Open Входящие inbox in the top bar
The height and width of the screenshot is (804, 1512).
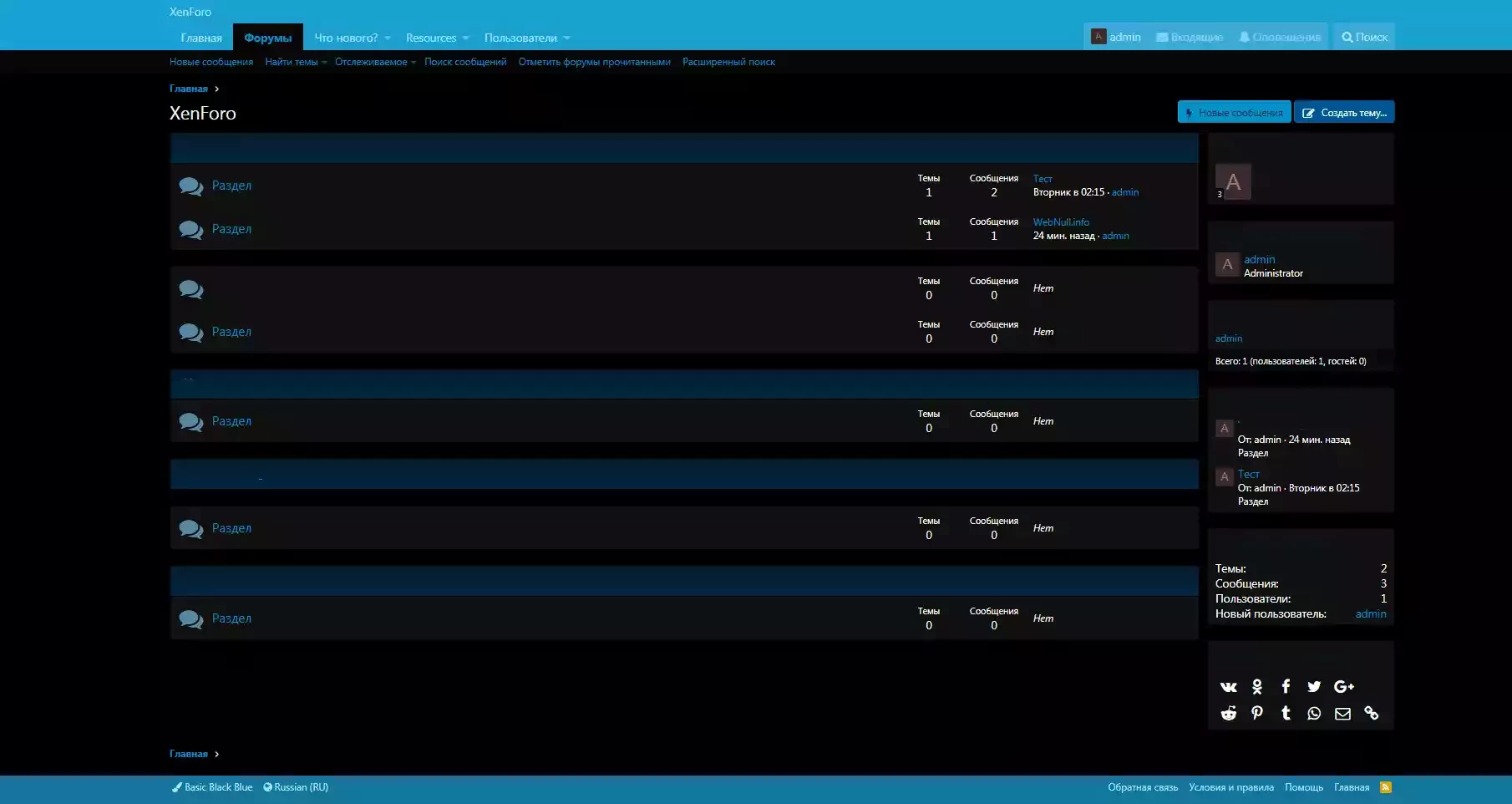click(x=1189, y=37)
